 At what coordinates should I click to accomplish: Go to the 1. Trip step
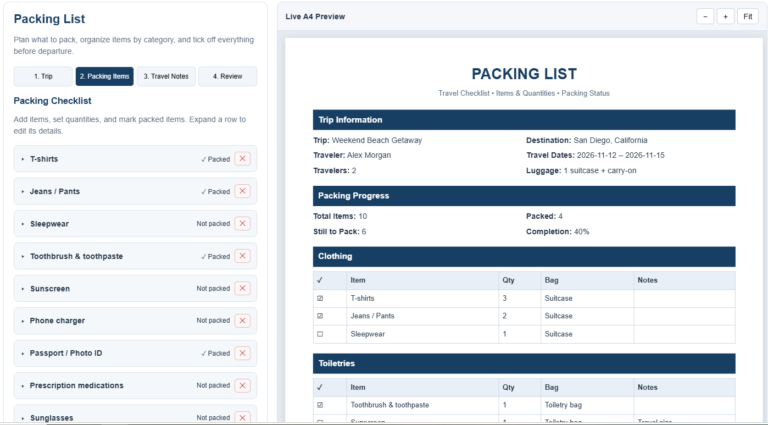43,76
